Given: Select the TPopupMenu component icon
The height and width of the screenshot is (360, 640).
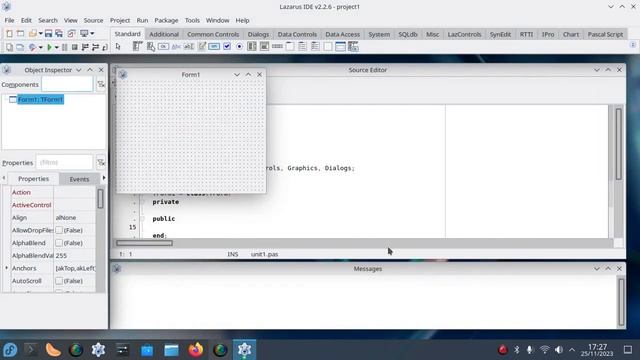Looking at the screenshot, I should pos(151,47).
